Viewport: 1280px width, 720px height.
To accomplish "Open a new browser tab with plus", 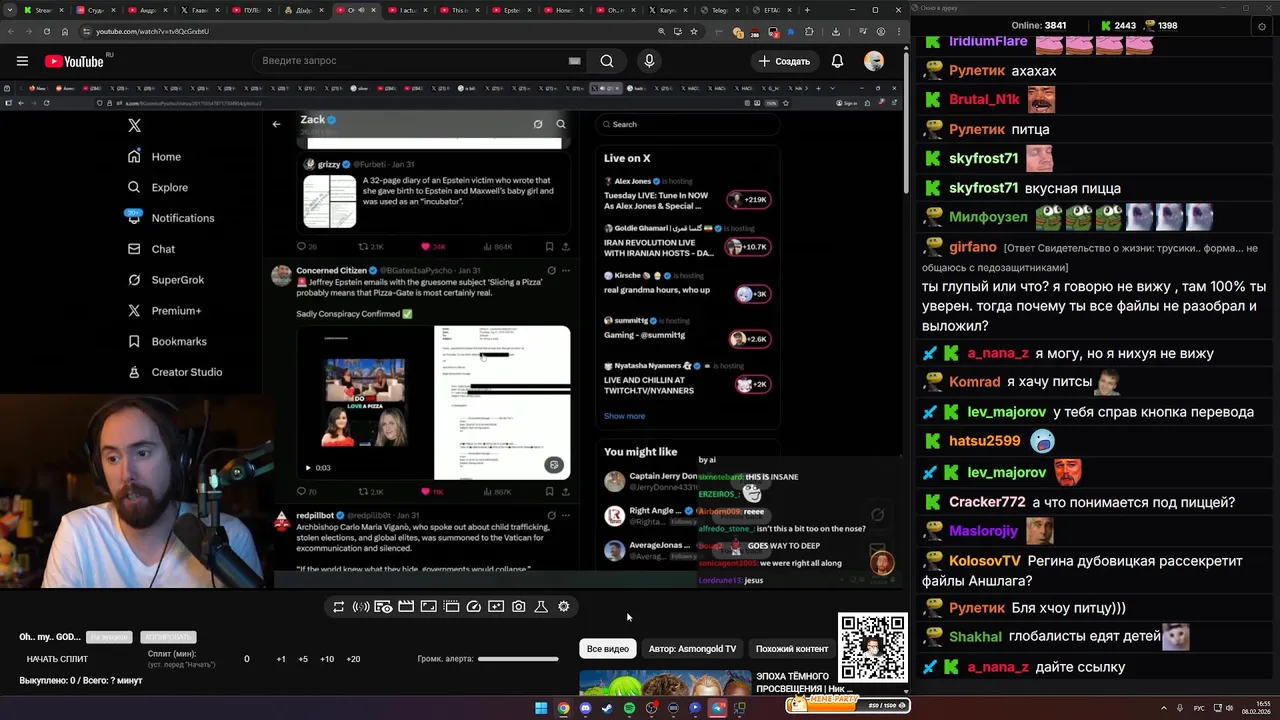I will coord(809,10).
